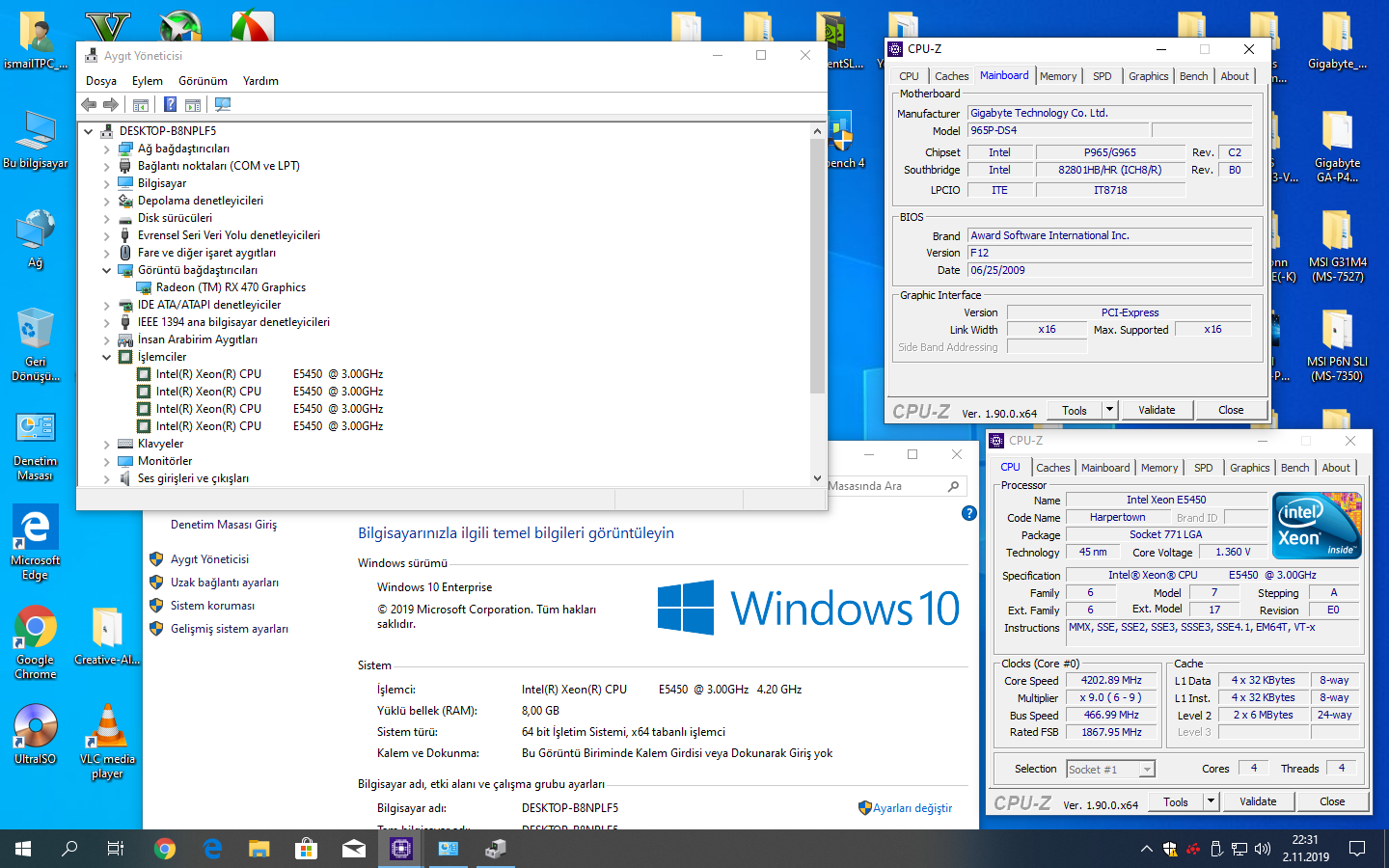1389x868 pixels.
Task: Open Task View from the taskbar
Action: tap(116, 849)
